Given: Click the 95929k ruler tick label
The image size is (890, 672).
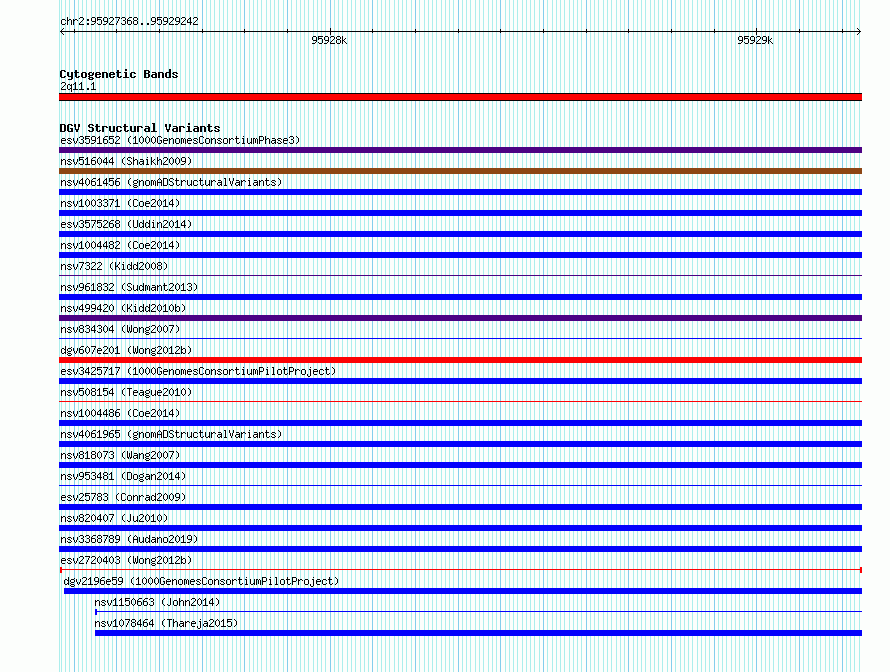Looking at the screenshot, I should click(x=755, y=40).
